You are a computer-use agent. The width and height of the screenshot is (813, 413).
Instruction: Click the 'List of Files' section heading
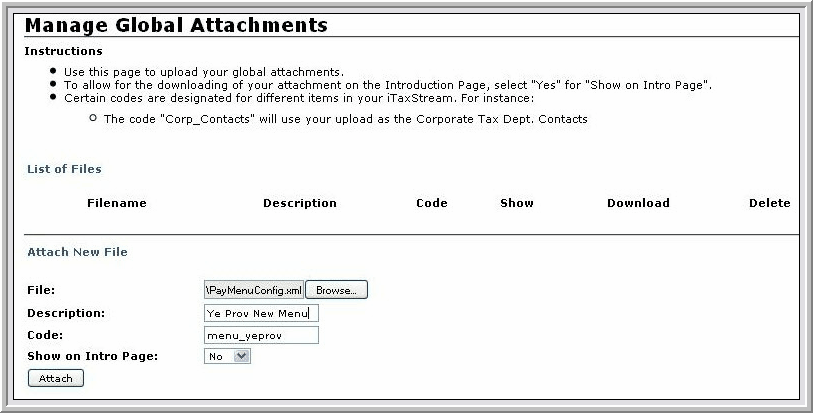(64, 170)
